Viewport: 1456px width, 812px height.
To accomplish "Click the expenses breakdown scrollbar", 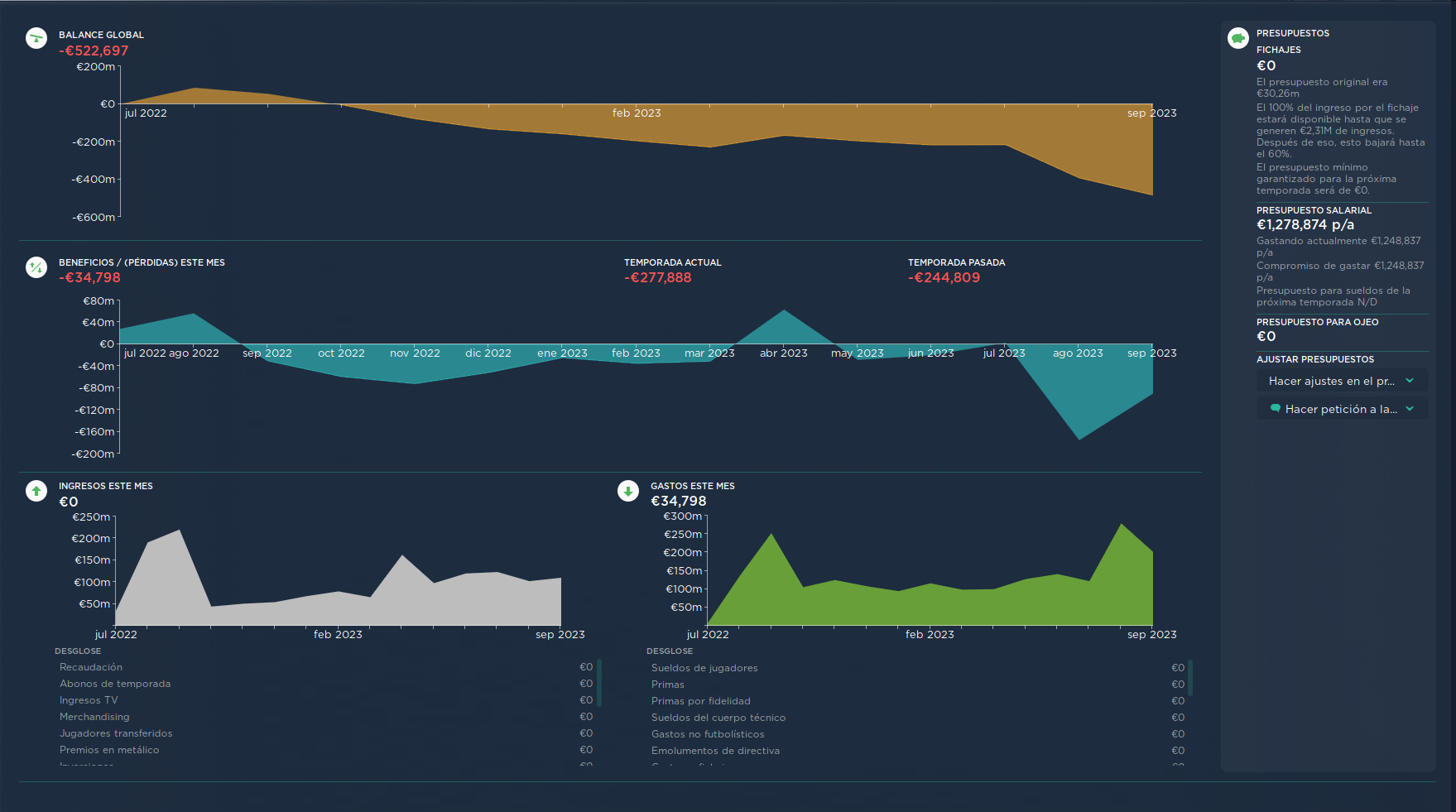I will coord(1190,678).
